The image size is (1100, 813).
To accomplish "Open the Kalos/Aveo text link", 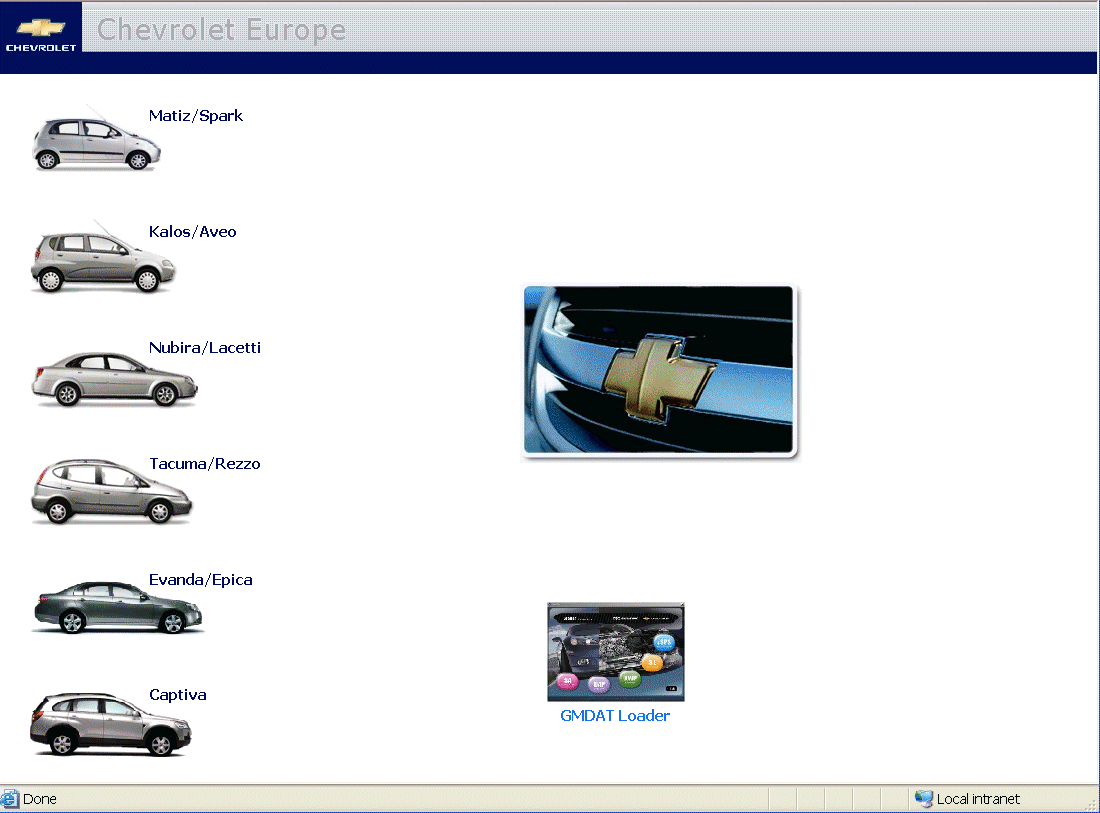I will point(193,232).
